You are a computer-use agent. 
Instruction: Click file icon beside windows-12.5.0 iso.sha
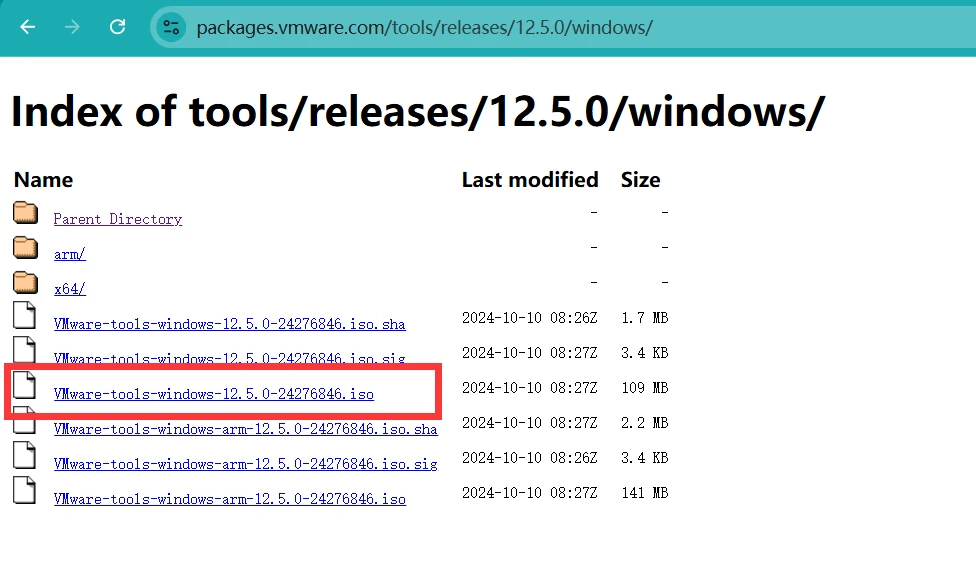24,315
